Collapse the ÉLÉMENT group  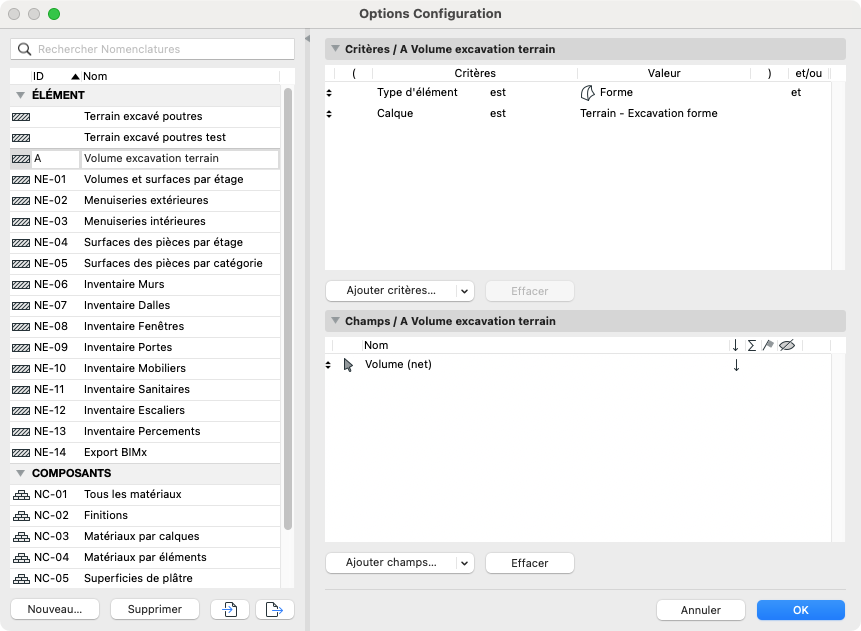tap(21, 95)
